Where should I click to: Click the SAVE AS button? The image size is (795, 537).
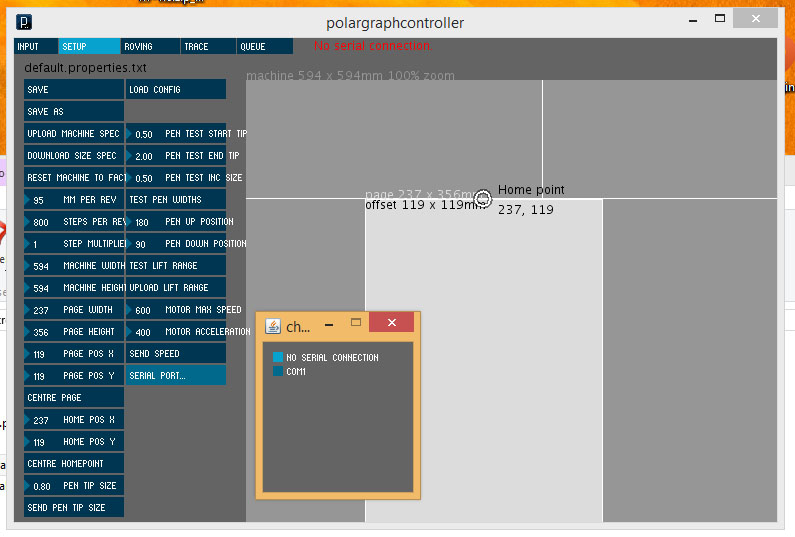pos(74,111)
